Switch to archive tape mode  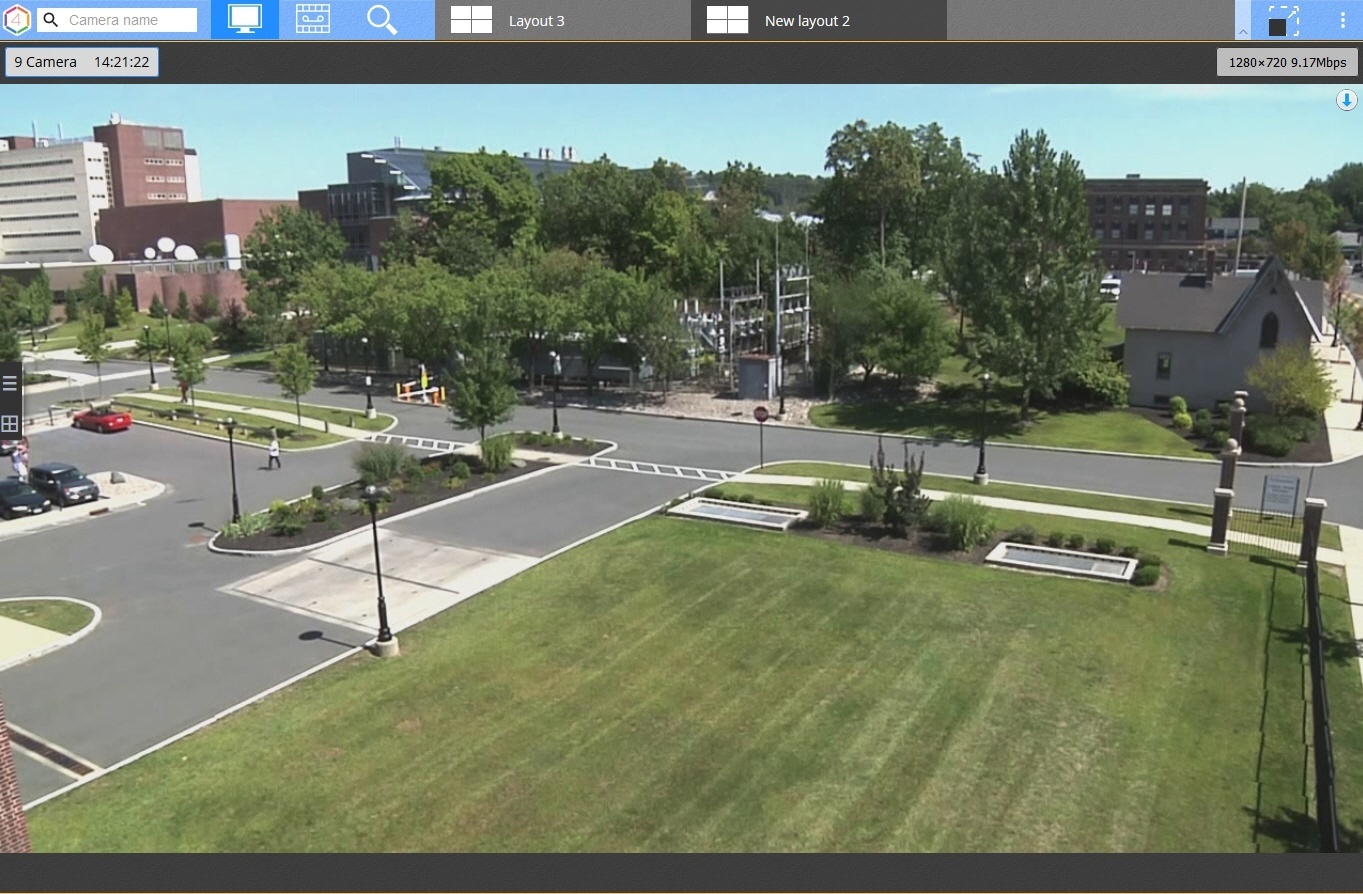313,20
